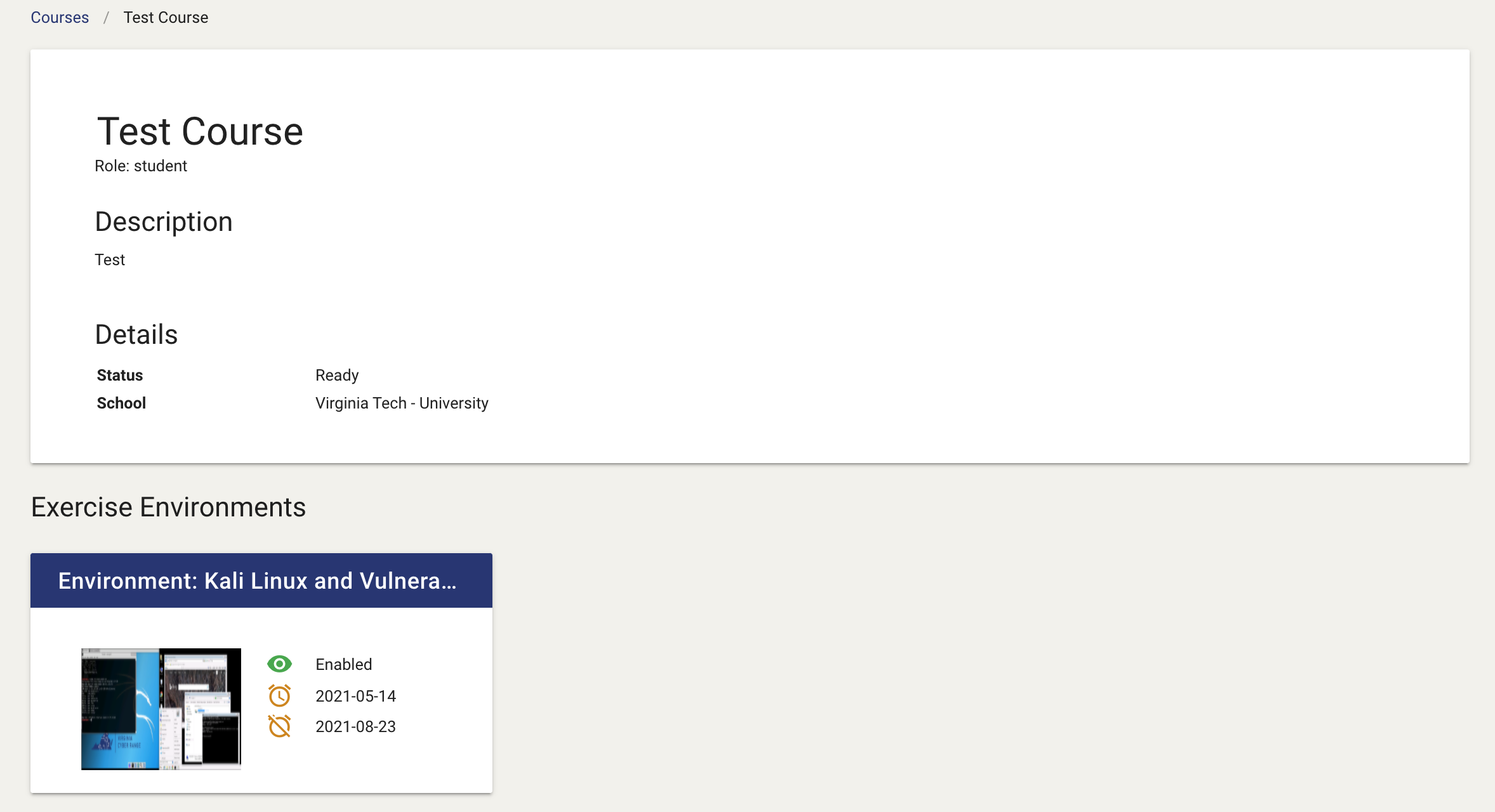This screenshot has height=812, width=1495.
Task: Click the Courses breadcrumb link
Action: [60, 17]
